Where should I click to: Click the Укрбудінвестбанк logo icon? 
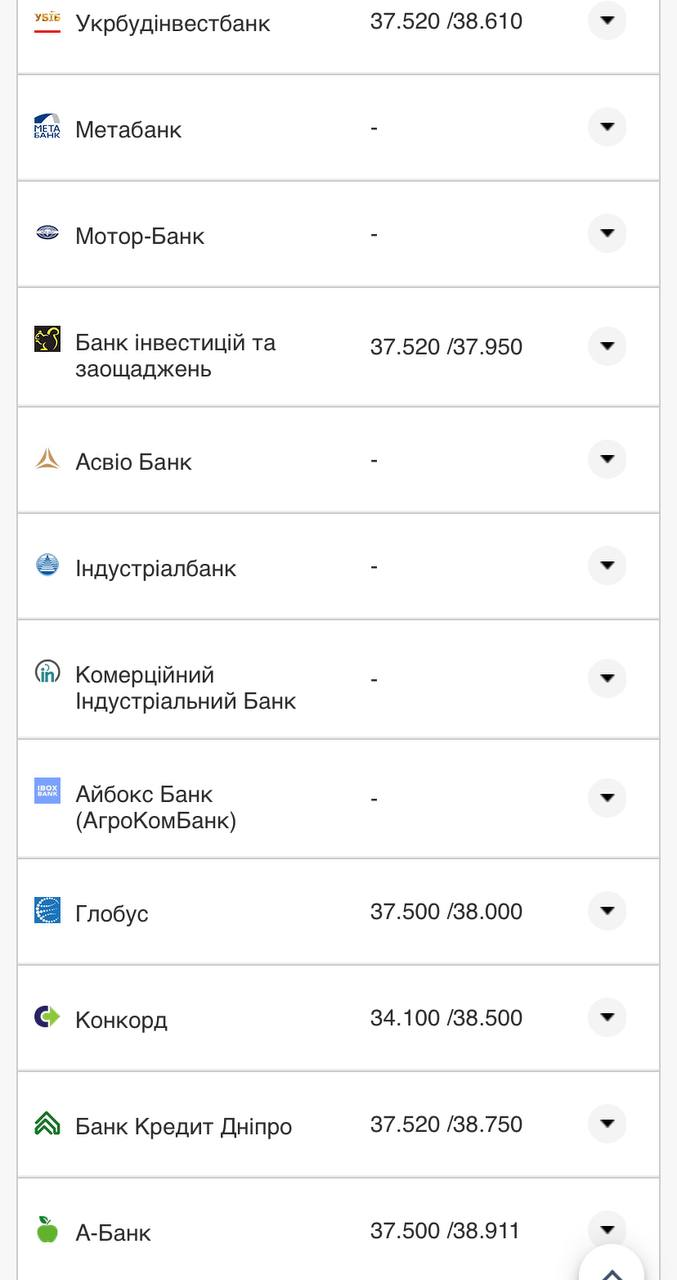pos(47,20)
